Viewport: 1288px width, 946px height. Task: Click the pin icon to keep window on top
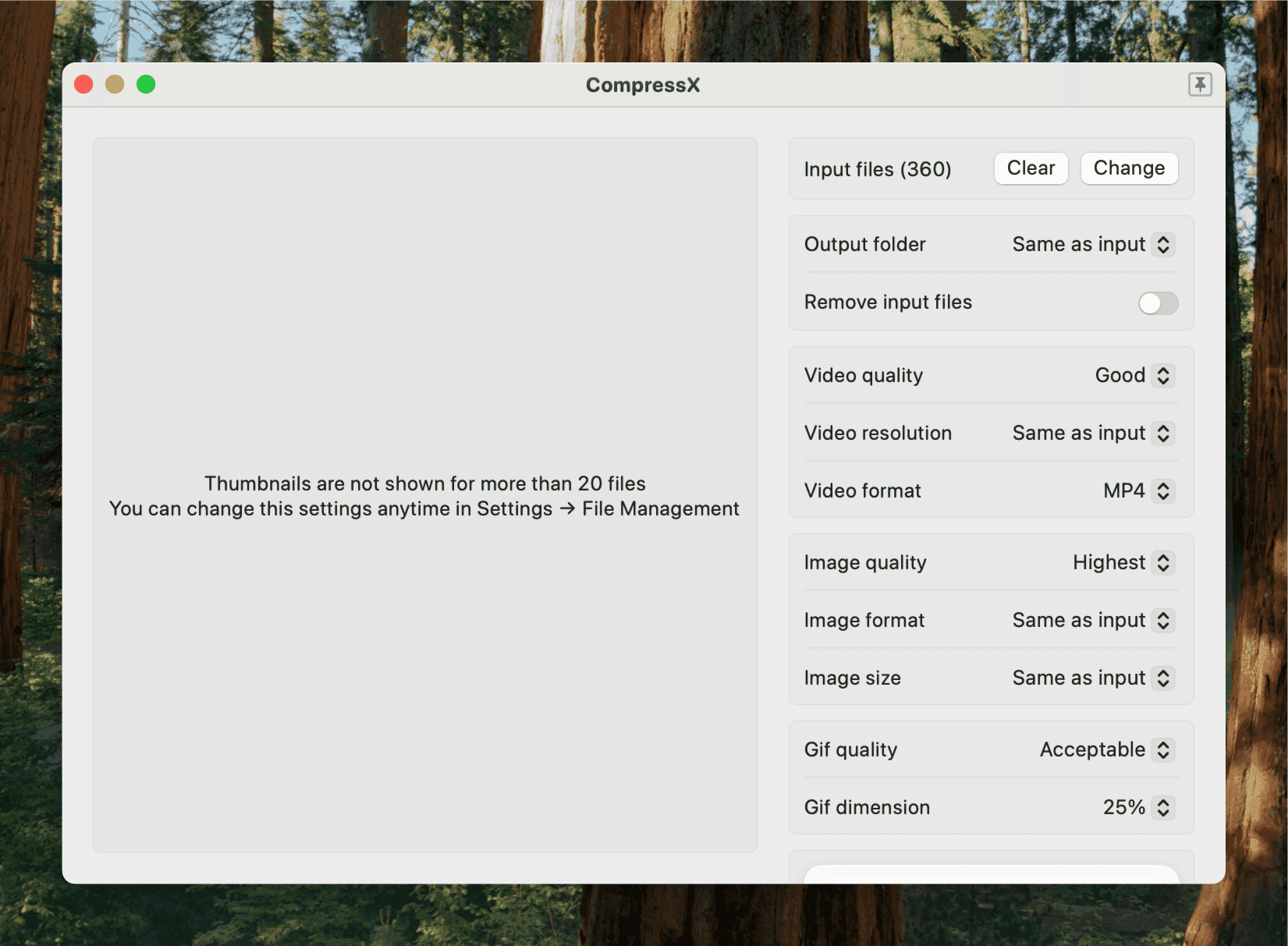(x=1200, y=84)
